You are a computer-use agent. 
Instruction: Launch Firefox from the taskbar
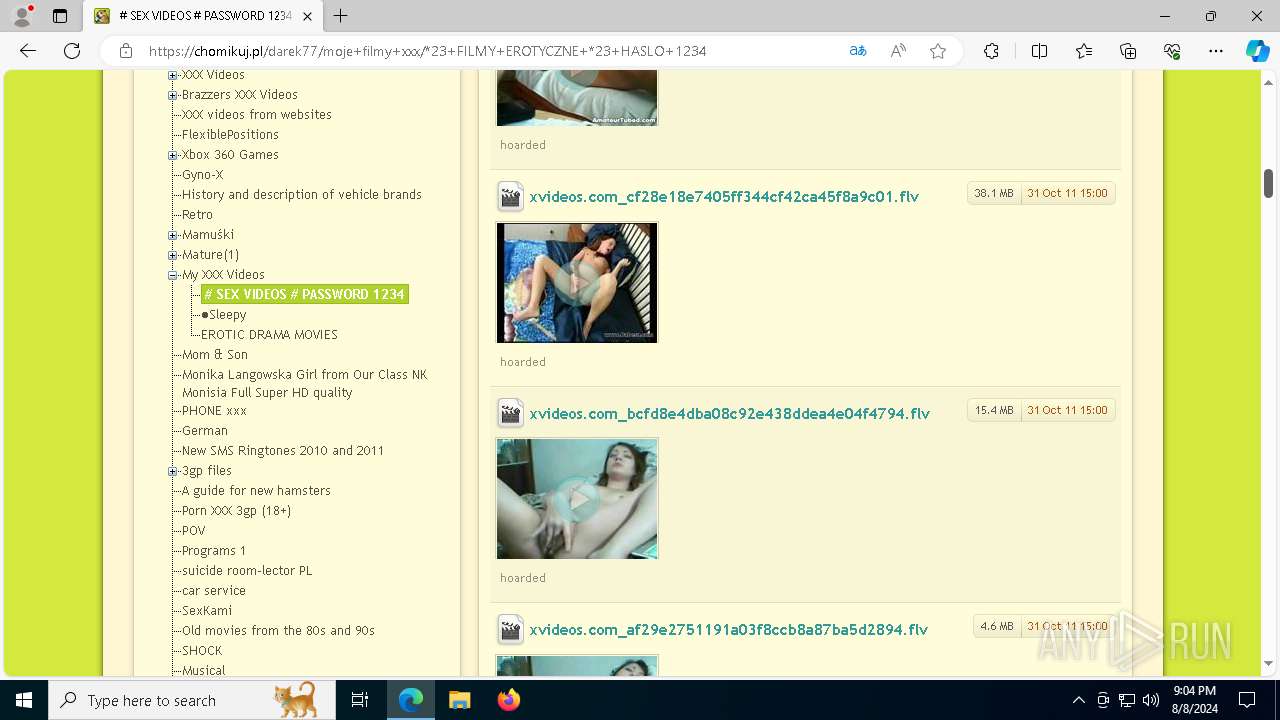pos(509,700)
